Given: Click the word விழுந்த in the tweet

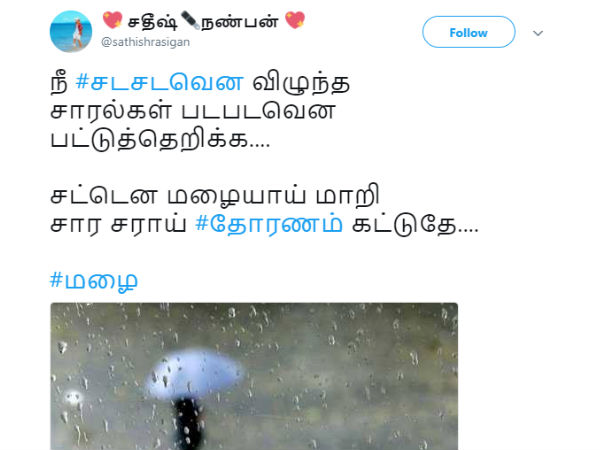Looking at the screenshot, I should point(301,83).
